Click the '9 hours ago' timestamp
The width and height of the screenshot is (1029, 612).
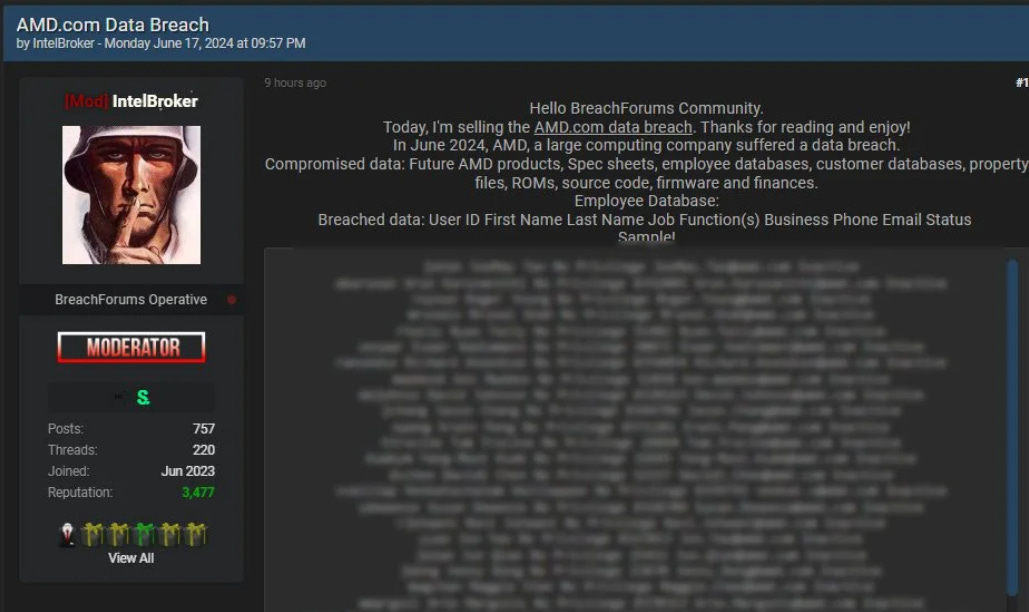point(295,83)
